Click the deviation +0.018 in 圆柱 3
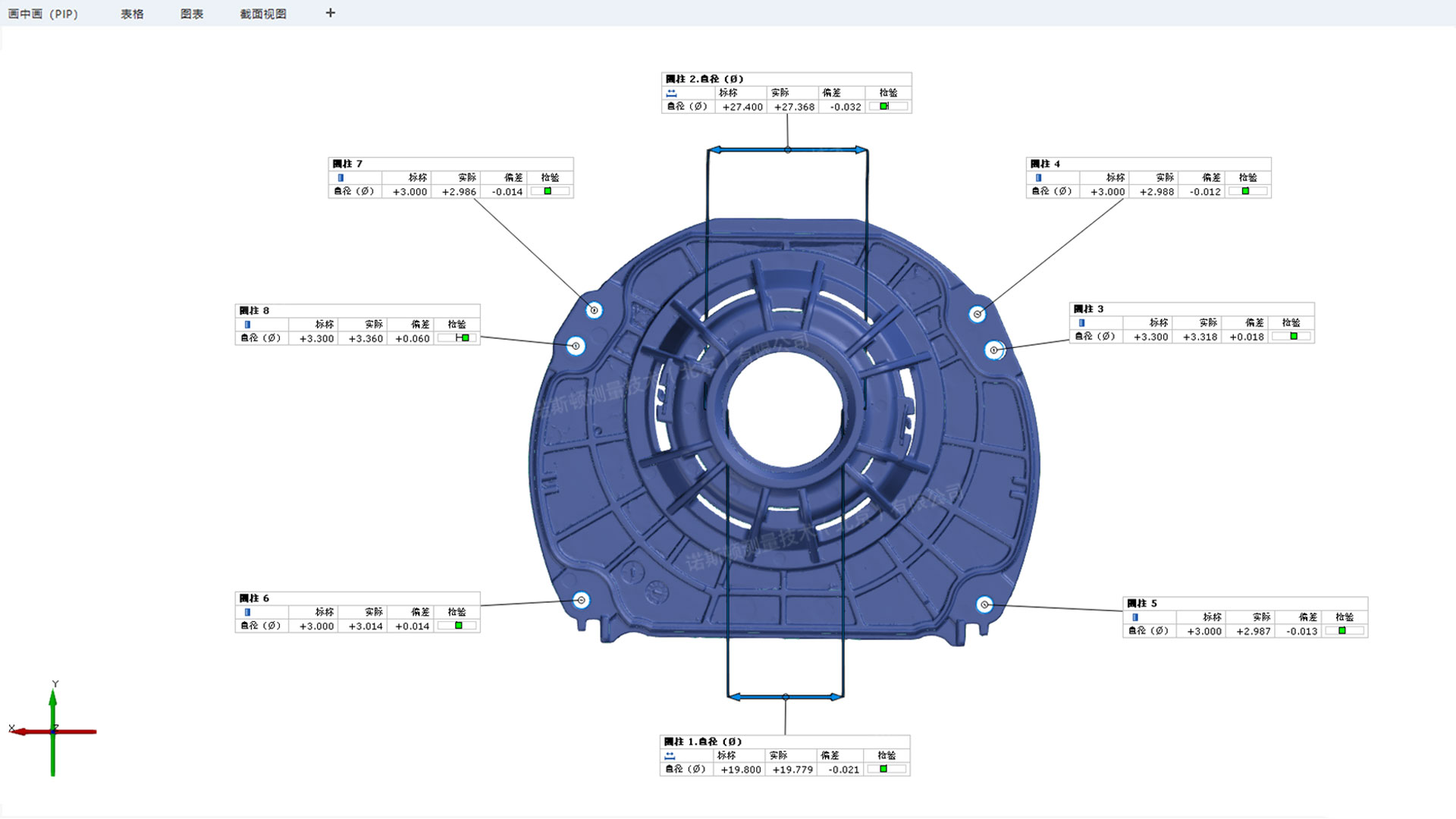1456x819 pixels. point(1247,337)
